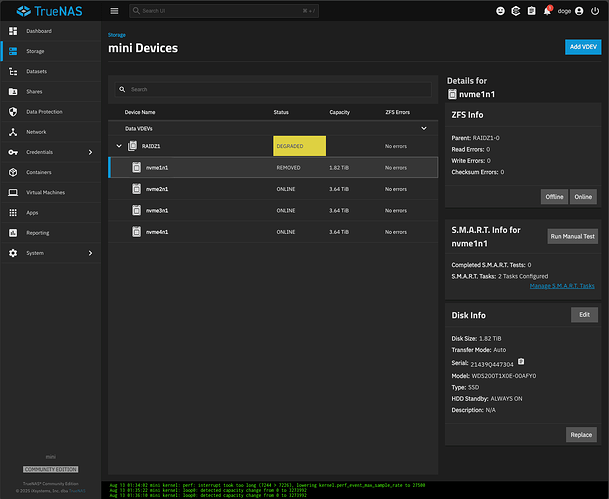Click the RAIDZ1 vdev icon
Image resolution: width=609 pixels, height=499 pixels.
pyautogui.click(x=132, y=146)
